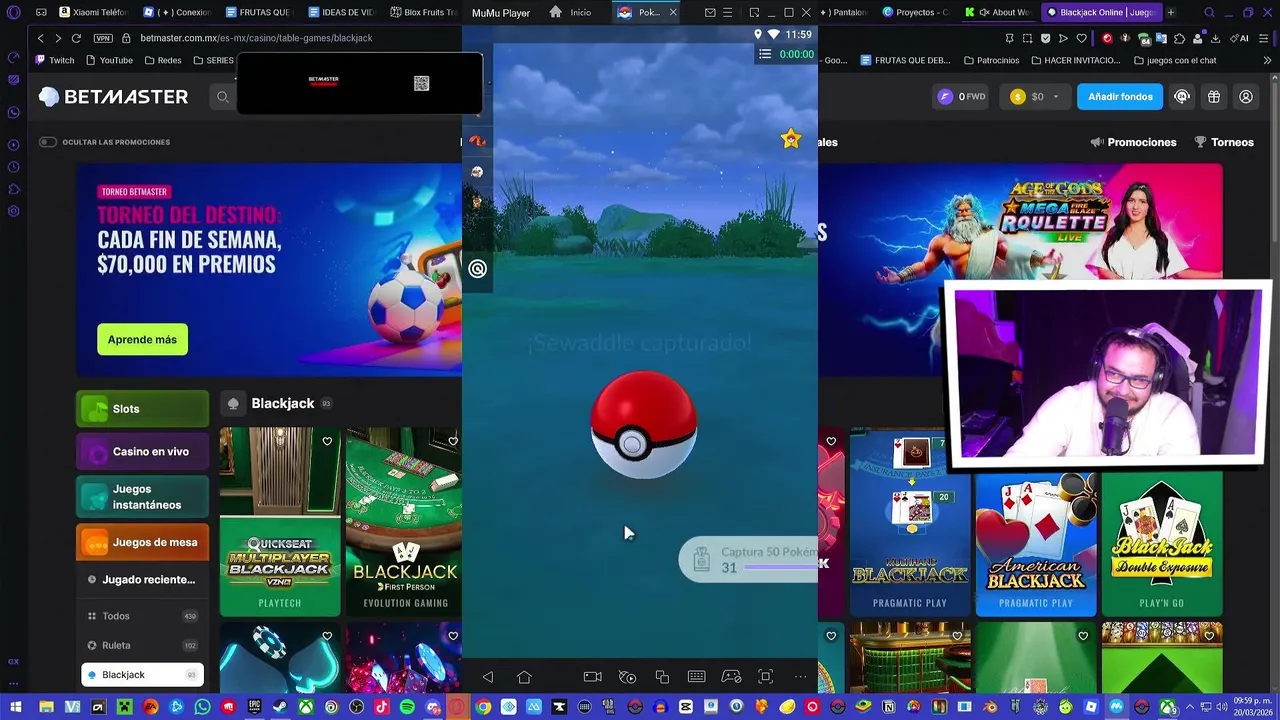Click the browser AI assistant icon
1280x720 pixels.
(x=1238, y=38)
